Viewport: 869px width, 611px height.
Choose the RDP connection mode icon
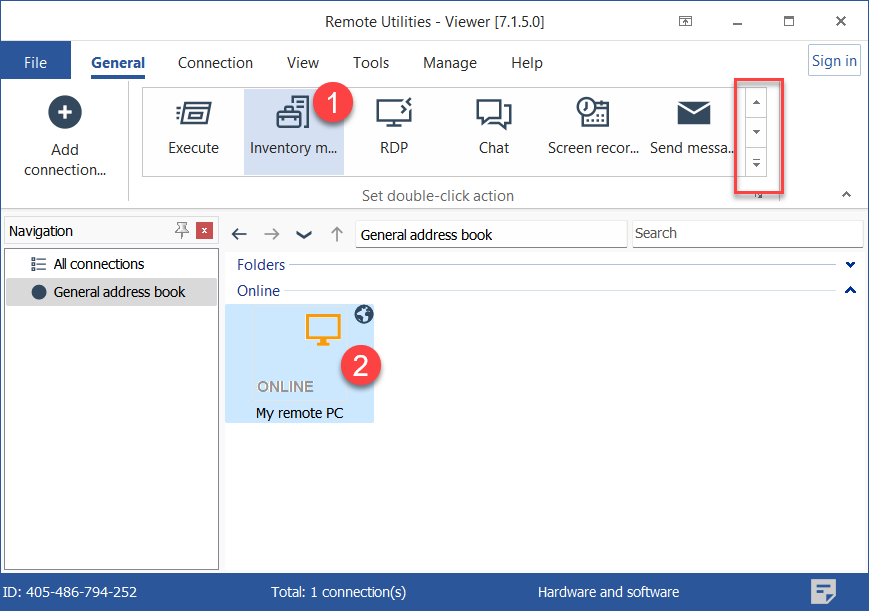click(x=393, y=114)
